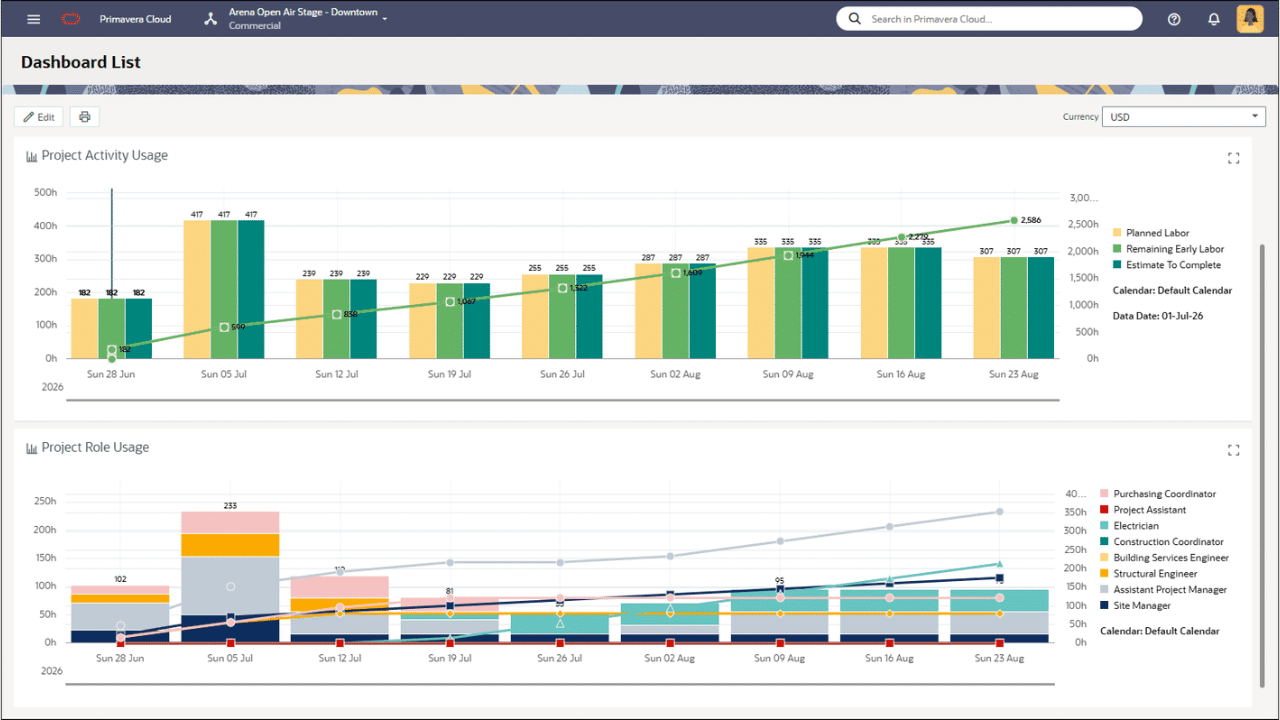Image resolution: width=1280 pixels, height=720 pixels.
Task: Toggle the Site Manager legend entry
Action: (x=1135, y=606)
